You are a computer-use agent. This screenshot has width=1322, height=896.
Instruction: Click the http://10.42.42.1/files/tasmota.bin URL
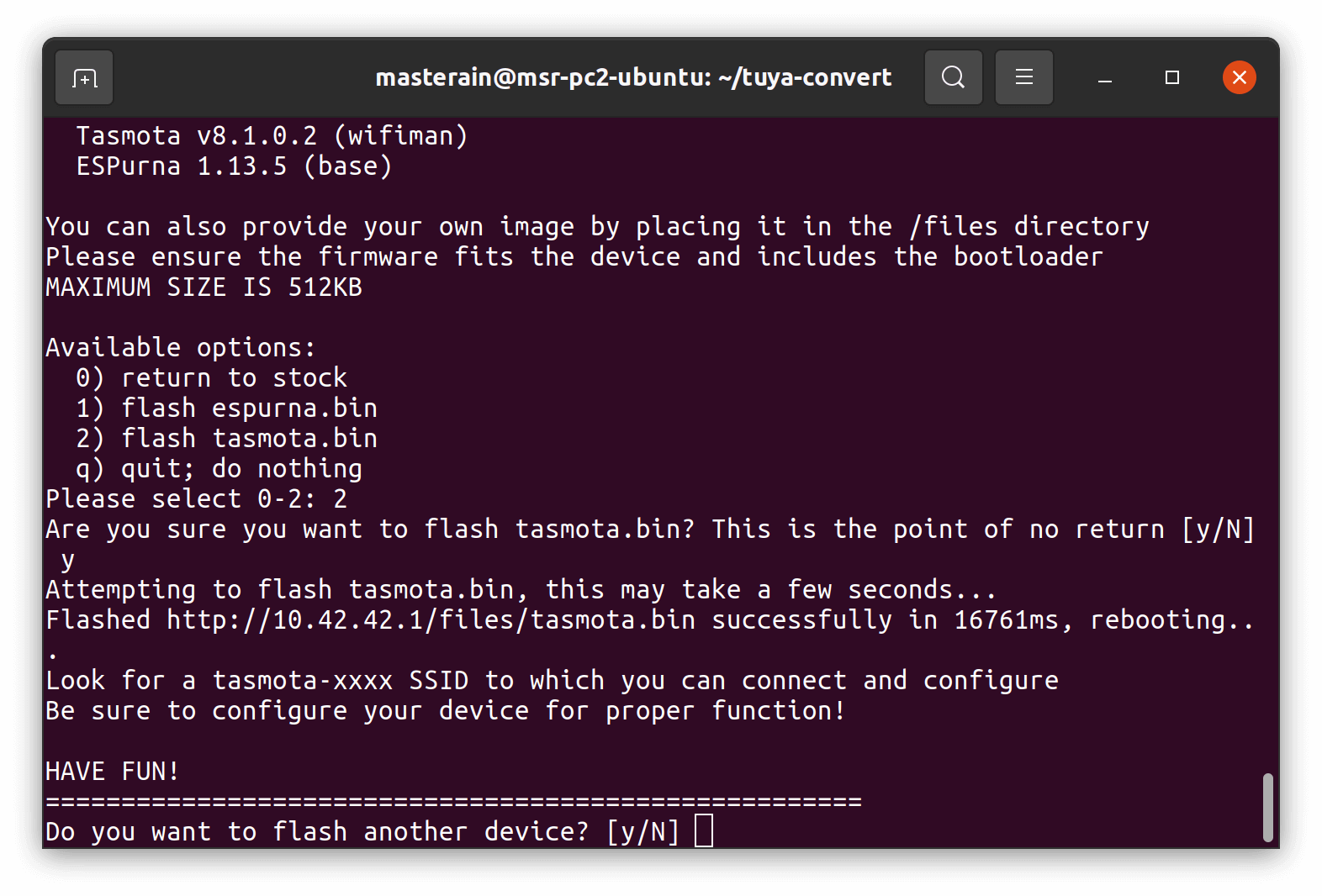tap(431, 620)
